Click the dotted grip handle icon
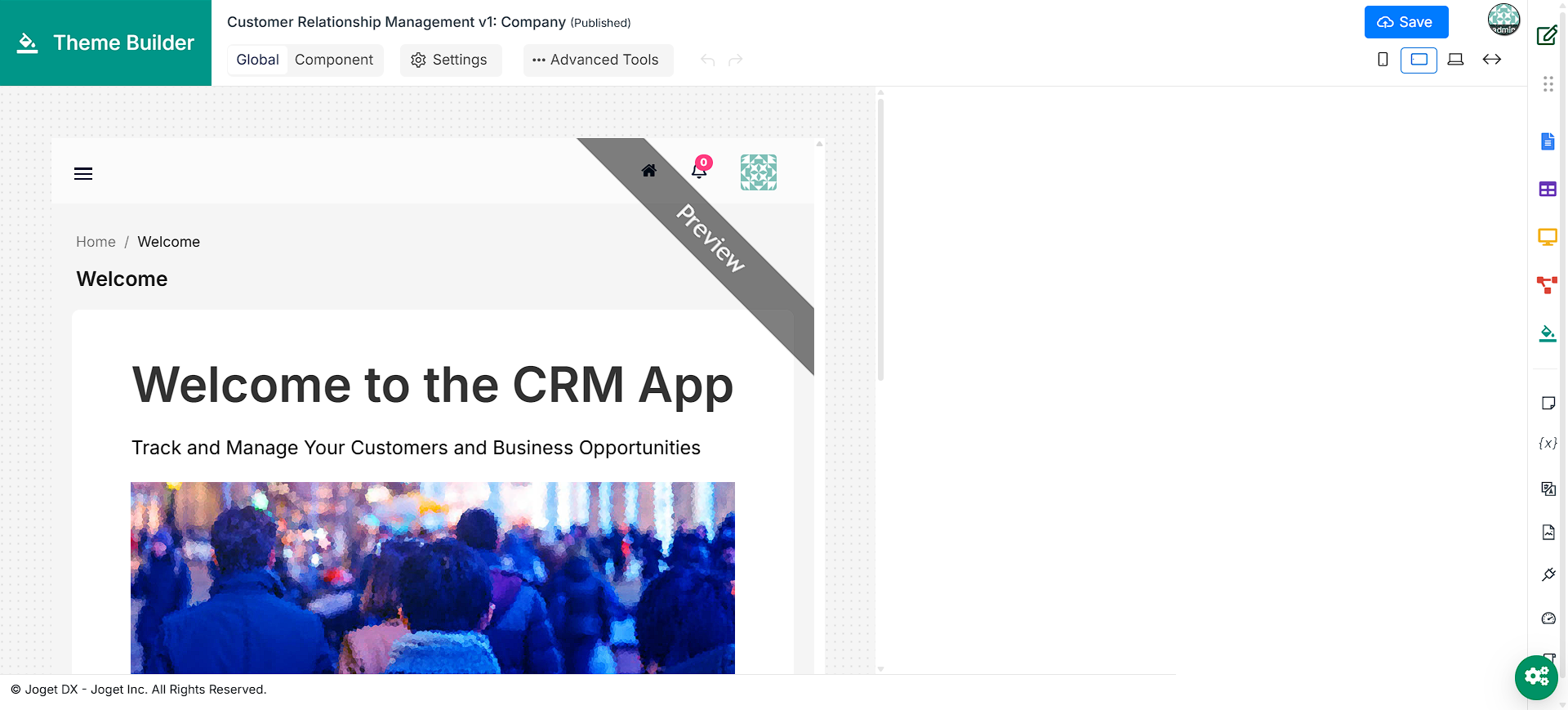The height and width of the screenshot is (710, 1568). [x=1548, y=83]
